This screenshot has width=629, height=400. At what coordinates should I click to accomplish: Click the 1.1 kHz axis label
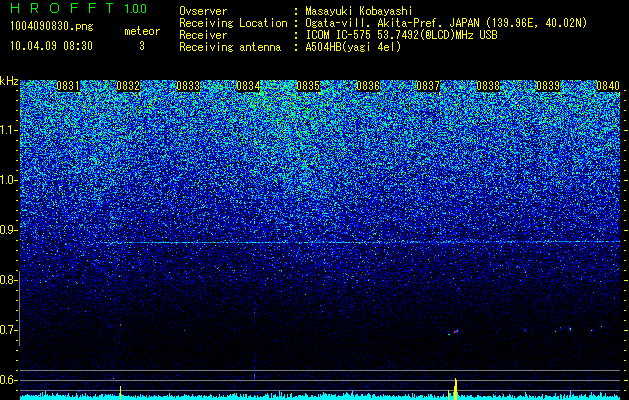[9, 130]
